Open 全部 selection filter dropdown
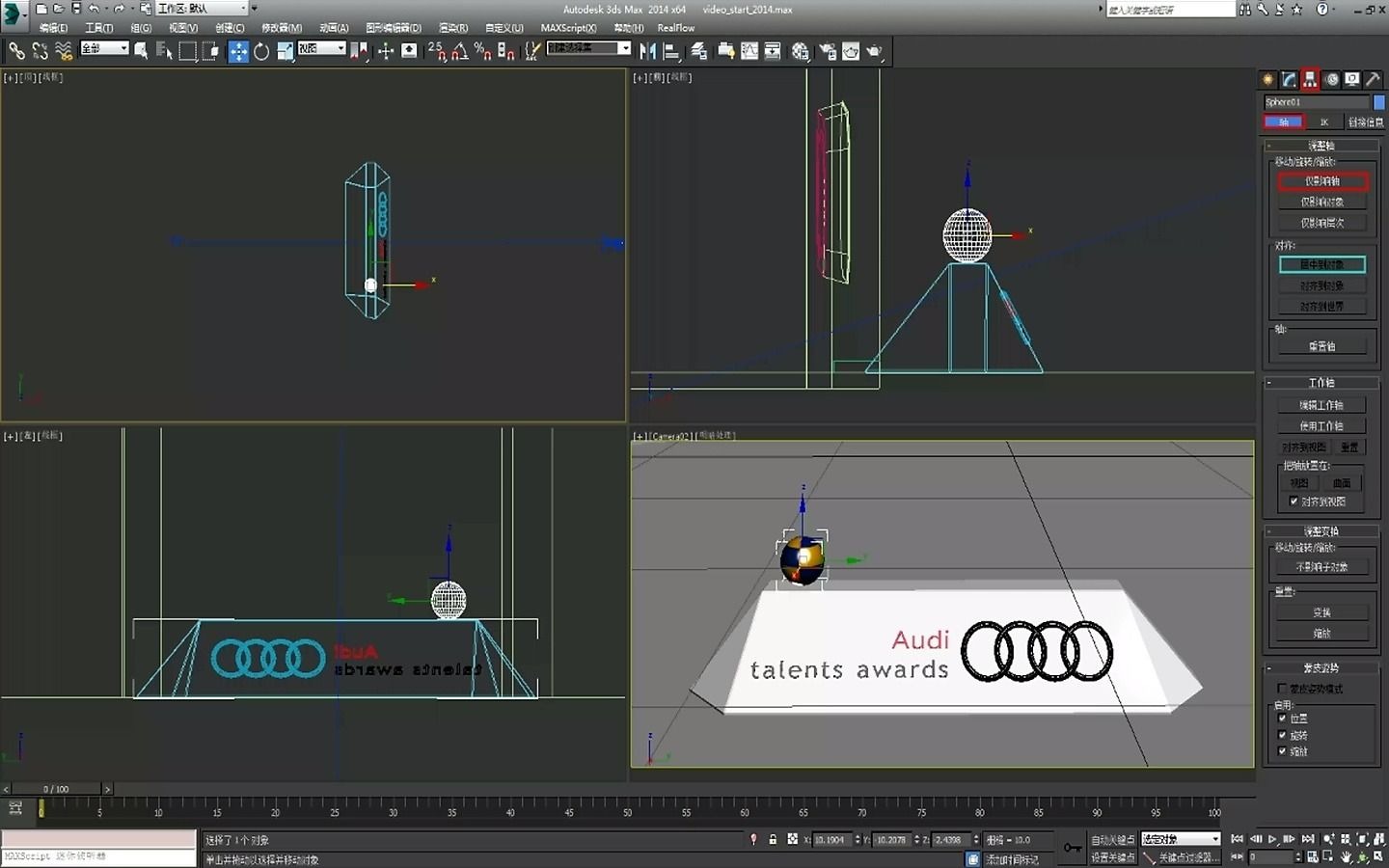Image resolution: width=1389 pixels, height=868 pixels. [104, 48]
